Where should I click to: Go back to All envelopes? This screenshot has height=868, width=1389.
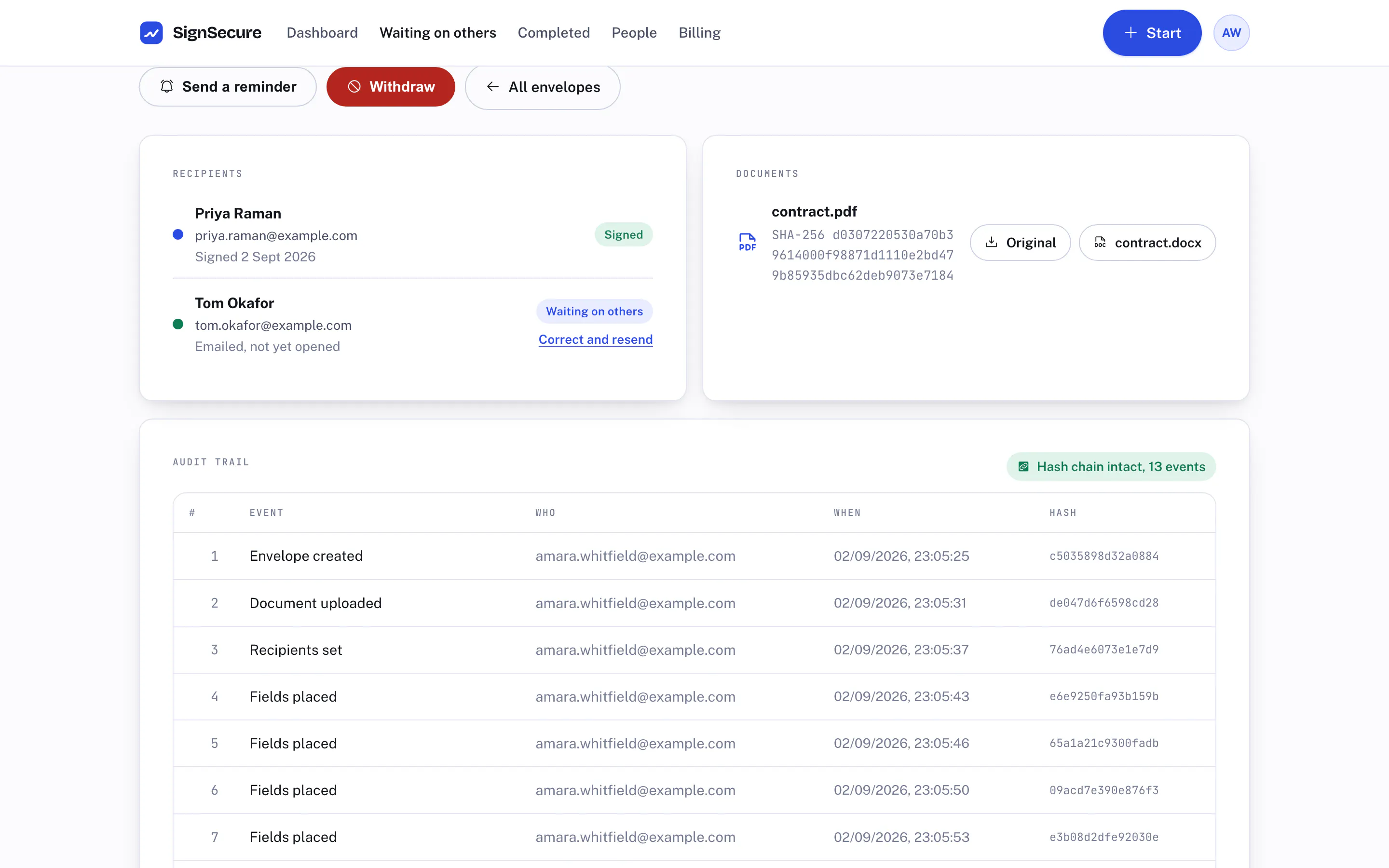point(543,87)
